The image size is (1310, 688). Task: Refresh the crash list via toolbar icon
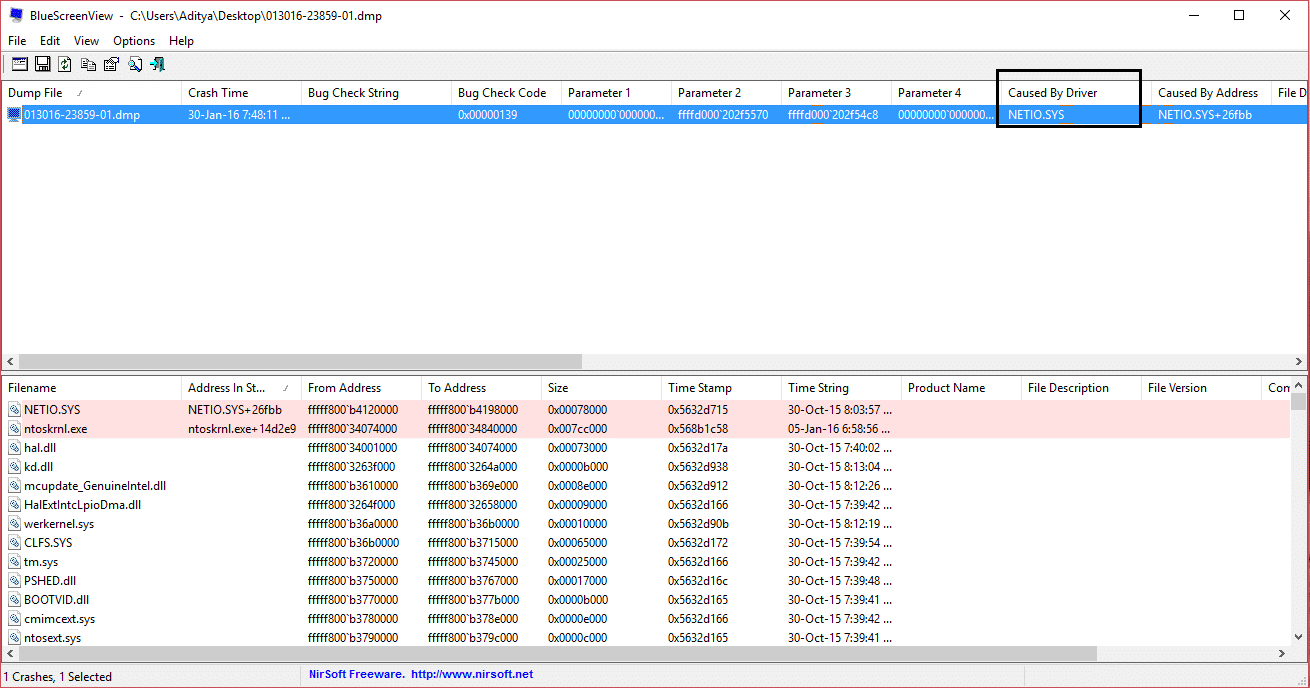pos(65,65)
